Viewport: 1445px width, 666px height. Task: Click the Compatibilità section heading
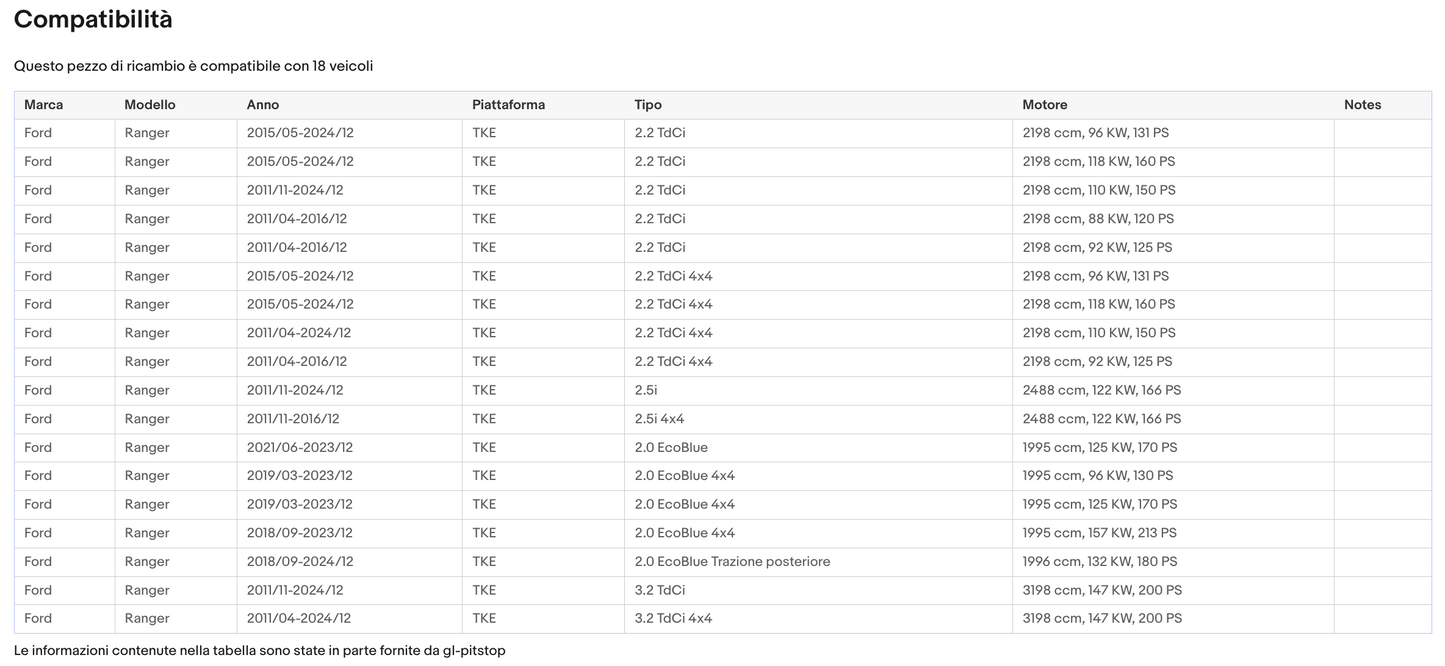click(x=93, y=20)
